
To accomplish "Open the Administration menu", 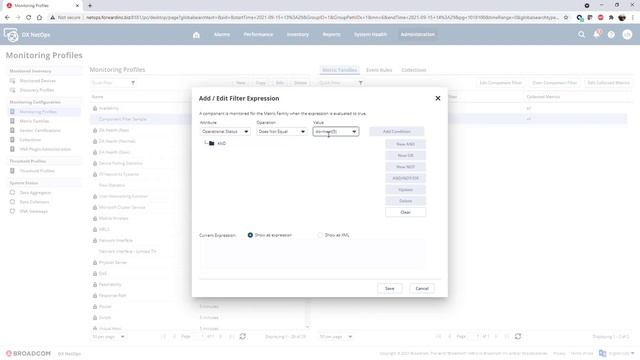I will (418, 34).
